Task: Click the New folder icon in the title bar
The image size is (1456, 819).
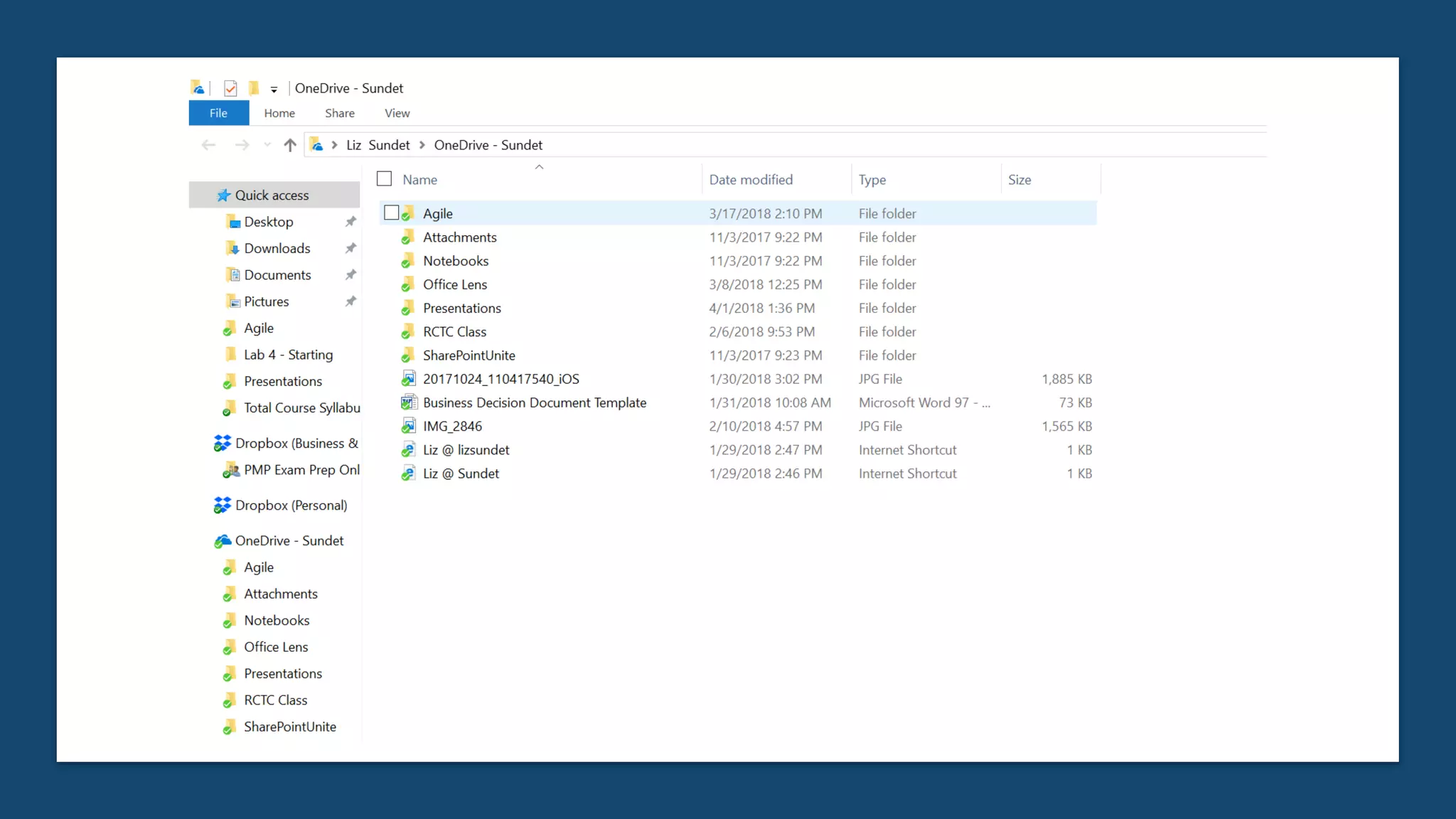Action: (x=253, y=88)
